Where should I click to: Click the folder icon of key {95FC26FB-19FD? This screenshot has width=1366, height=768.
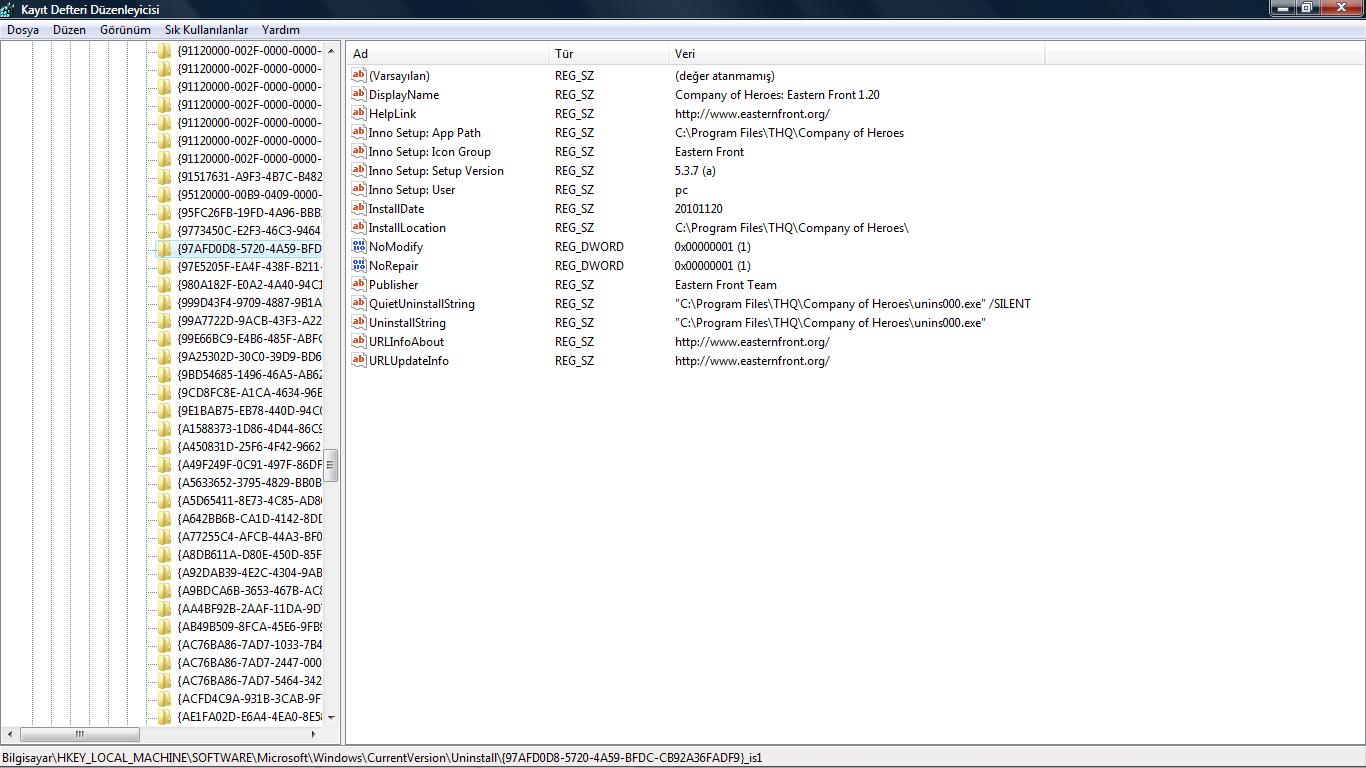[165, 212]
